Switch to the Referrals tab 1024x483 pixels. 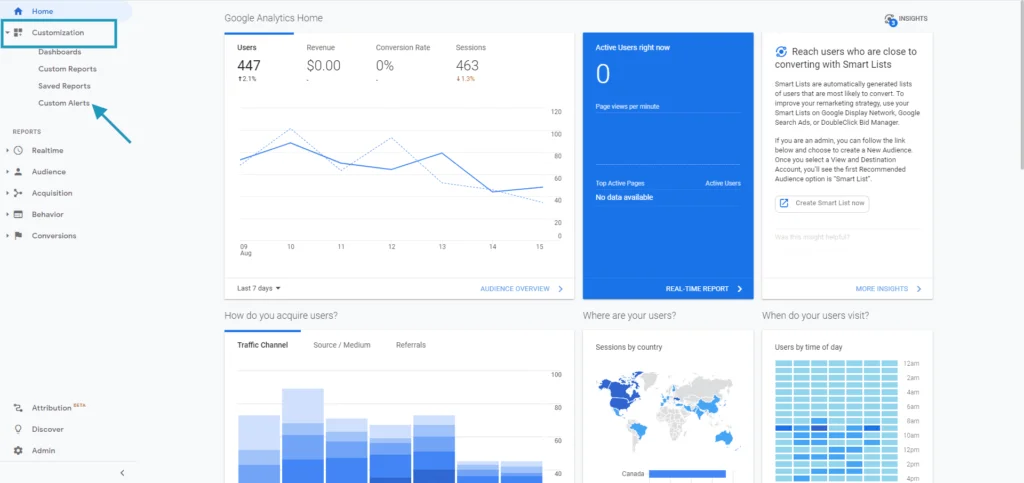pyautogui.click(x=410, y=345)
